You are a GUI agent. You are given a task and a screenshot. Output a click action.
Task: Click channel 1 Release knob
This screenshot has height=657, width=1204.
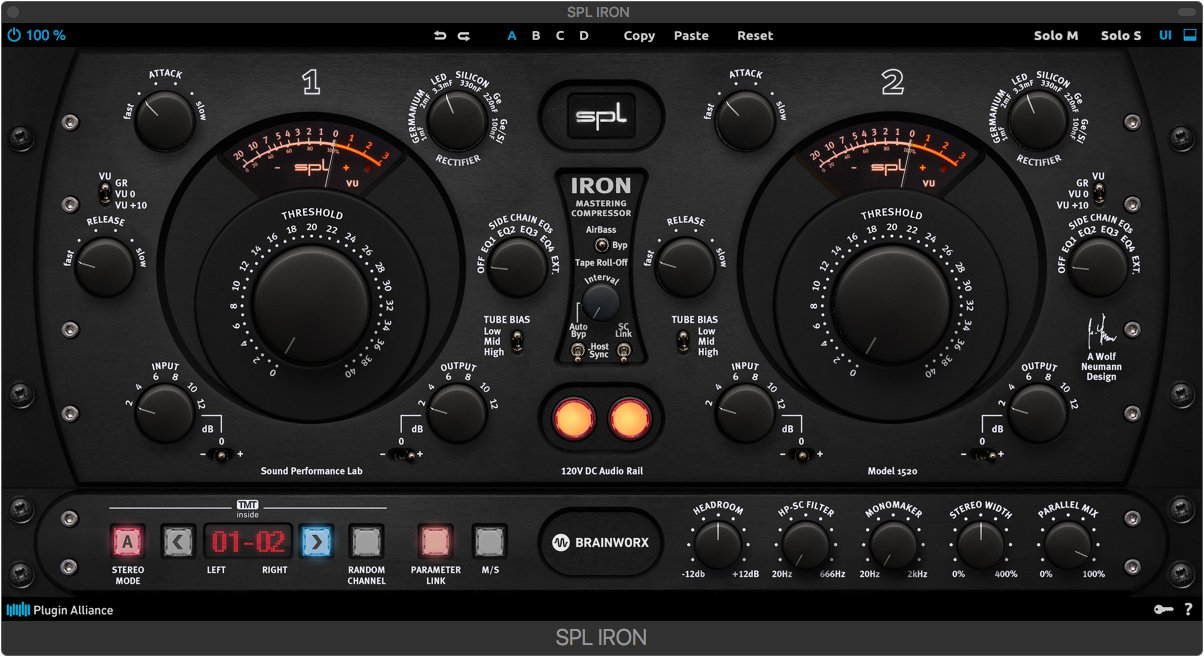tap(104, 266)
